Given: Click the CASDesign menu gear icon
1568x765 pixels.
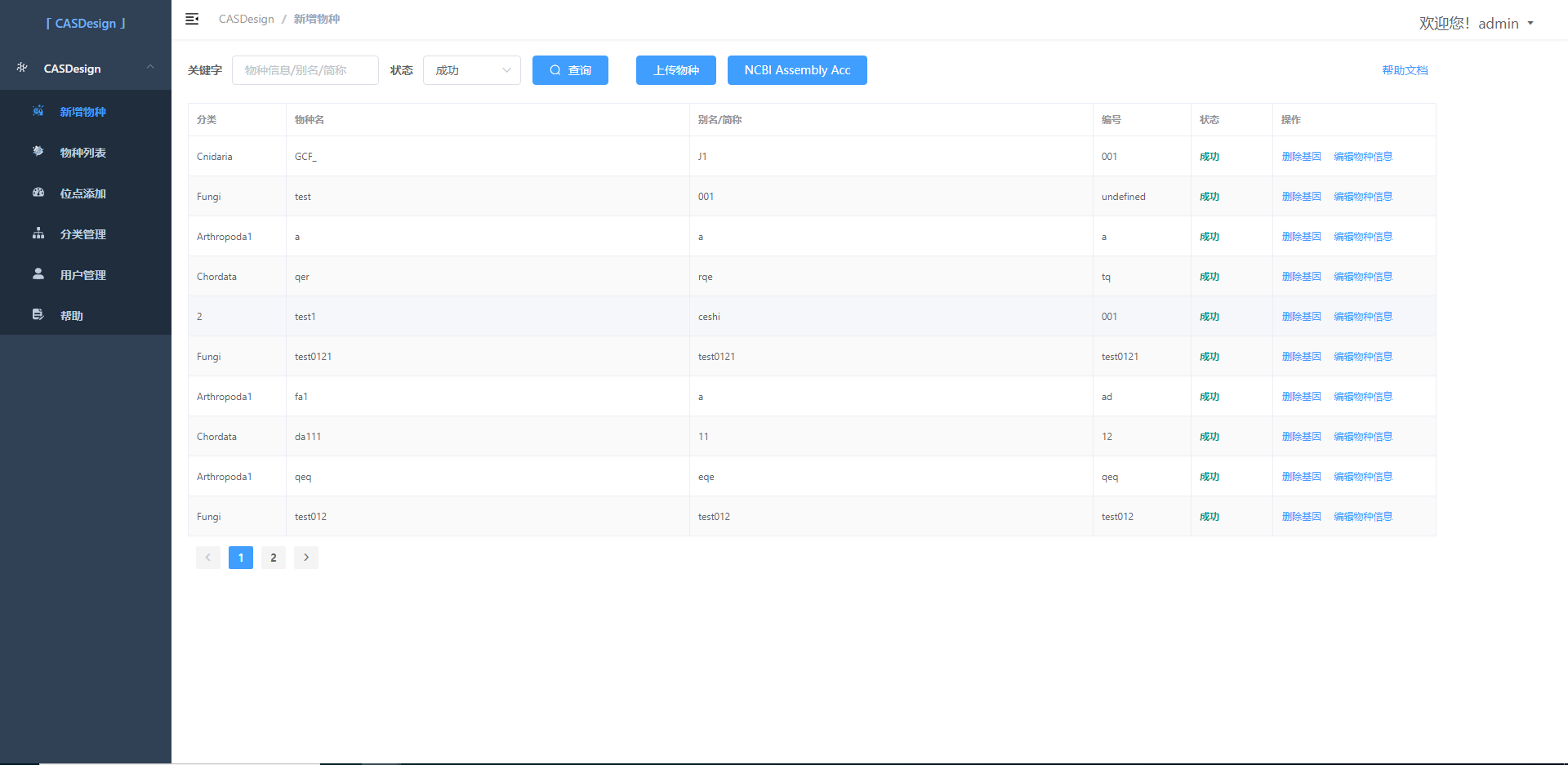Looking at the screenshot, I should [x=22, y=68].
